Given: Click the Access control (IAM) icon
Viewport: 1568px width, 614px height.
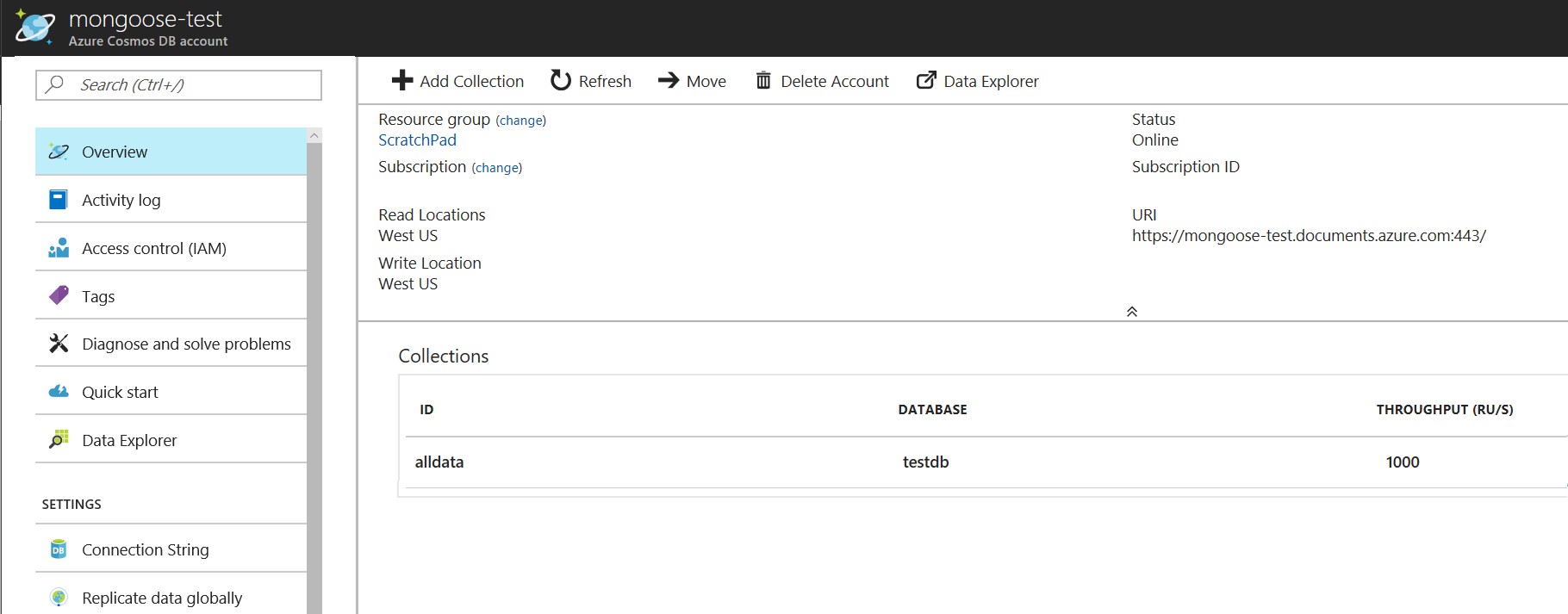Looking at the screenshot, I should (59, 248).
